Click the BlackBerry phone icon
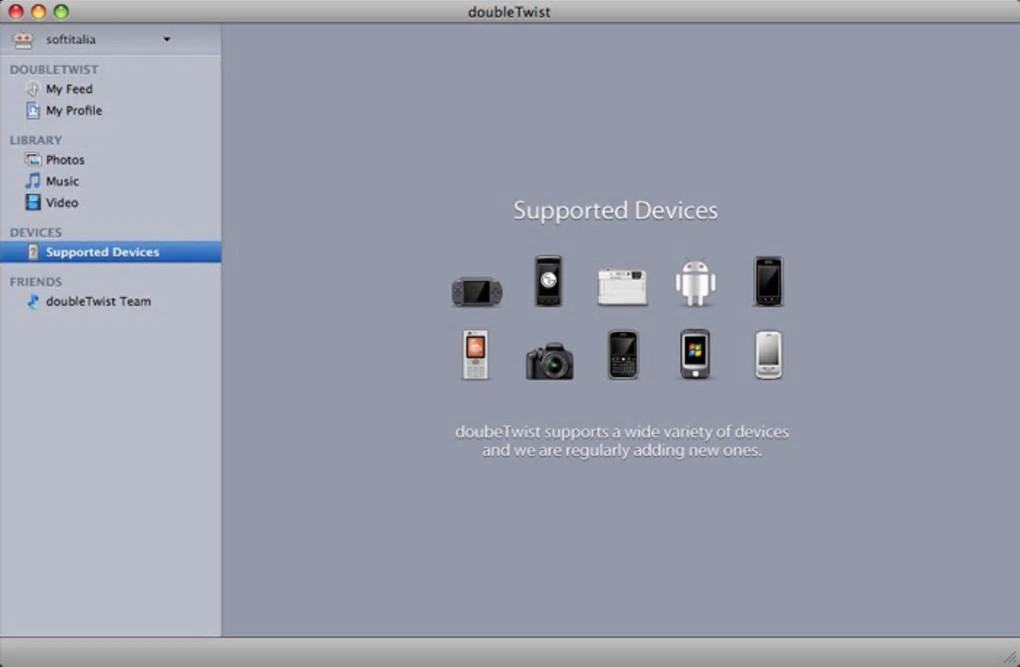Screen dimensions: 1020x667 [x=623, y=355]
